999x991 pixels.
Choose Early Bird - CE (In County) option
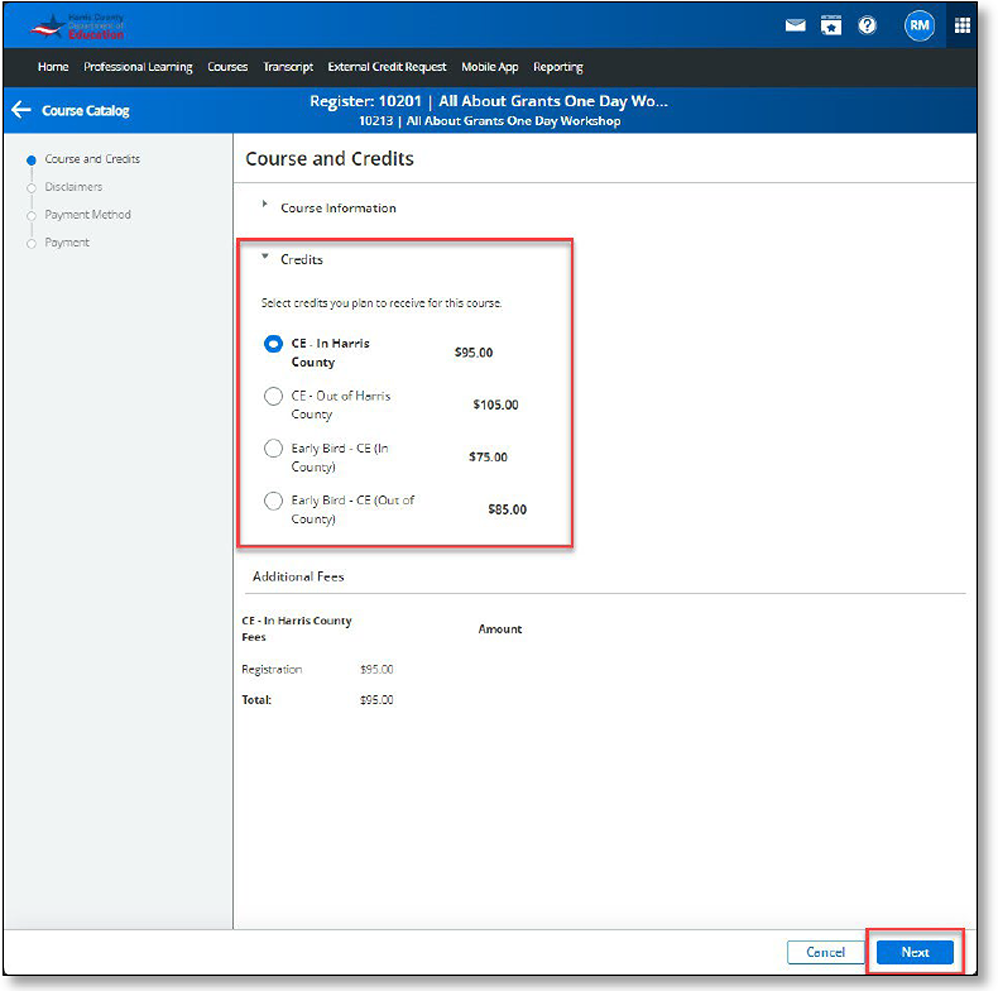(273, 448)
